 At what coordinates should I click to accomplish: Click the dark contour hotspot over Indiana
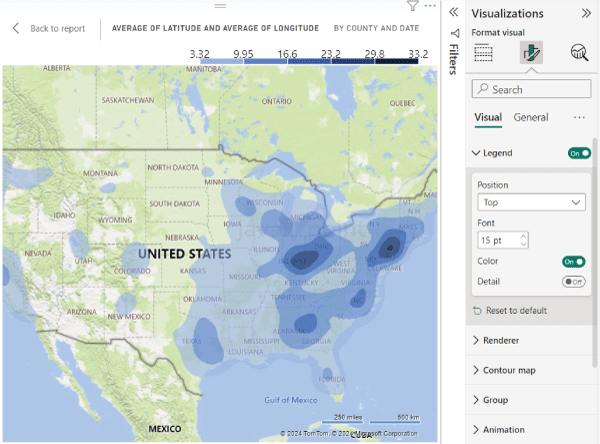[304, 259]
